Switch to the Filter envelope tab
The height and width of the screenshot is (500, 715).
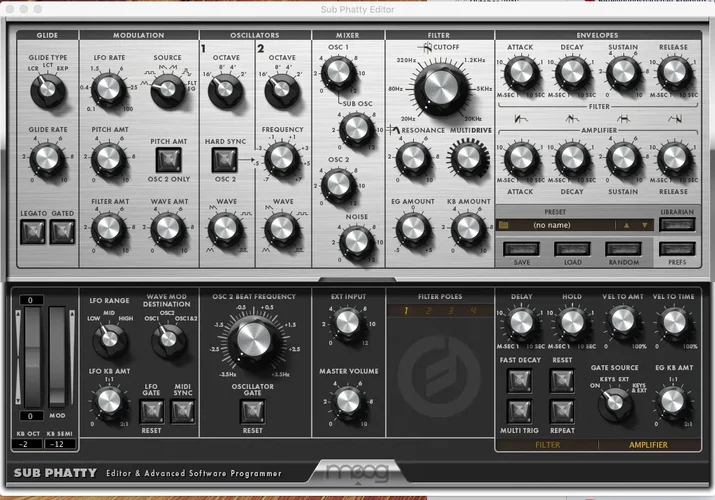click(x=547, y=445)
